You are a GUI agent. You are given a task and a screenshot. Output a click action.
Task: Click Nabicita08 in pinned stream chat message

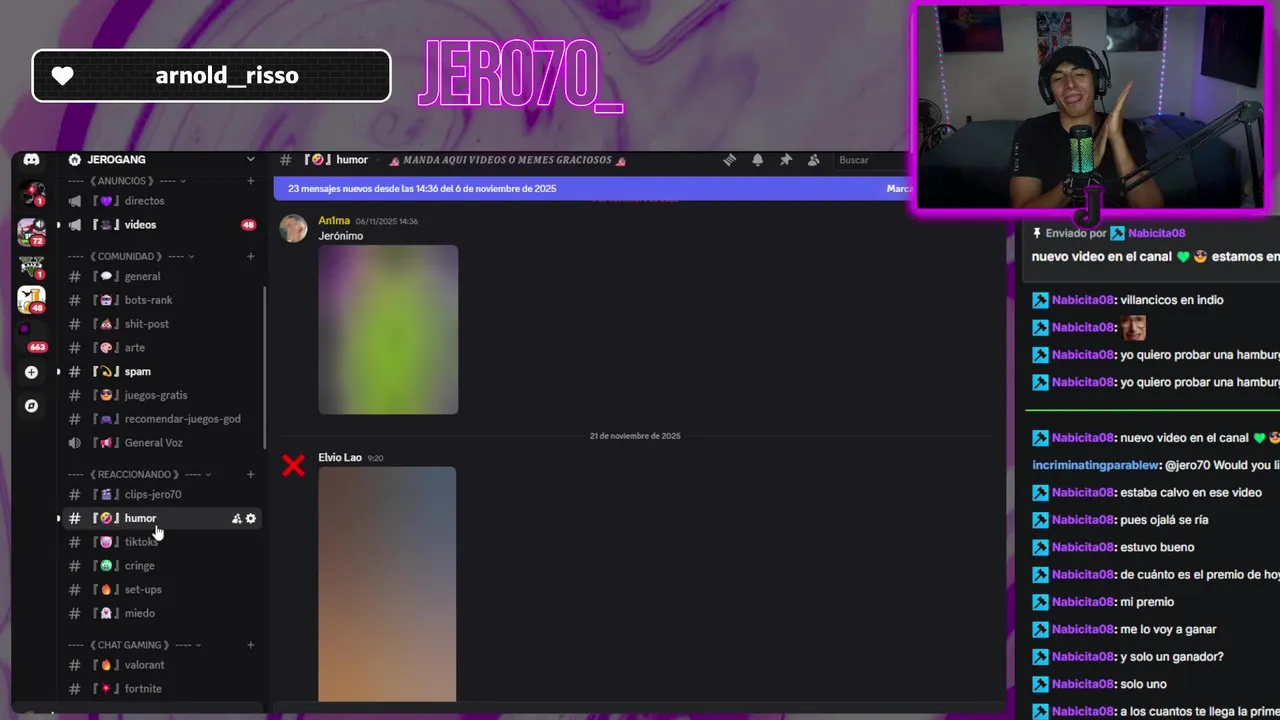click(x=1156, y=233)
